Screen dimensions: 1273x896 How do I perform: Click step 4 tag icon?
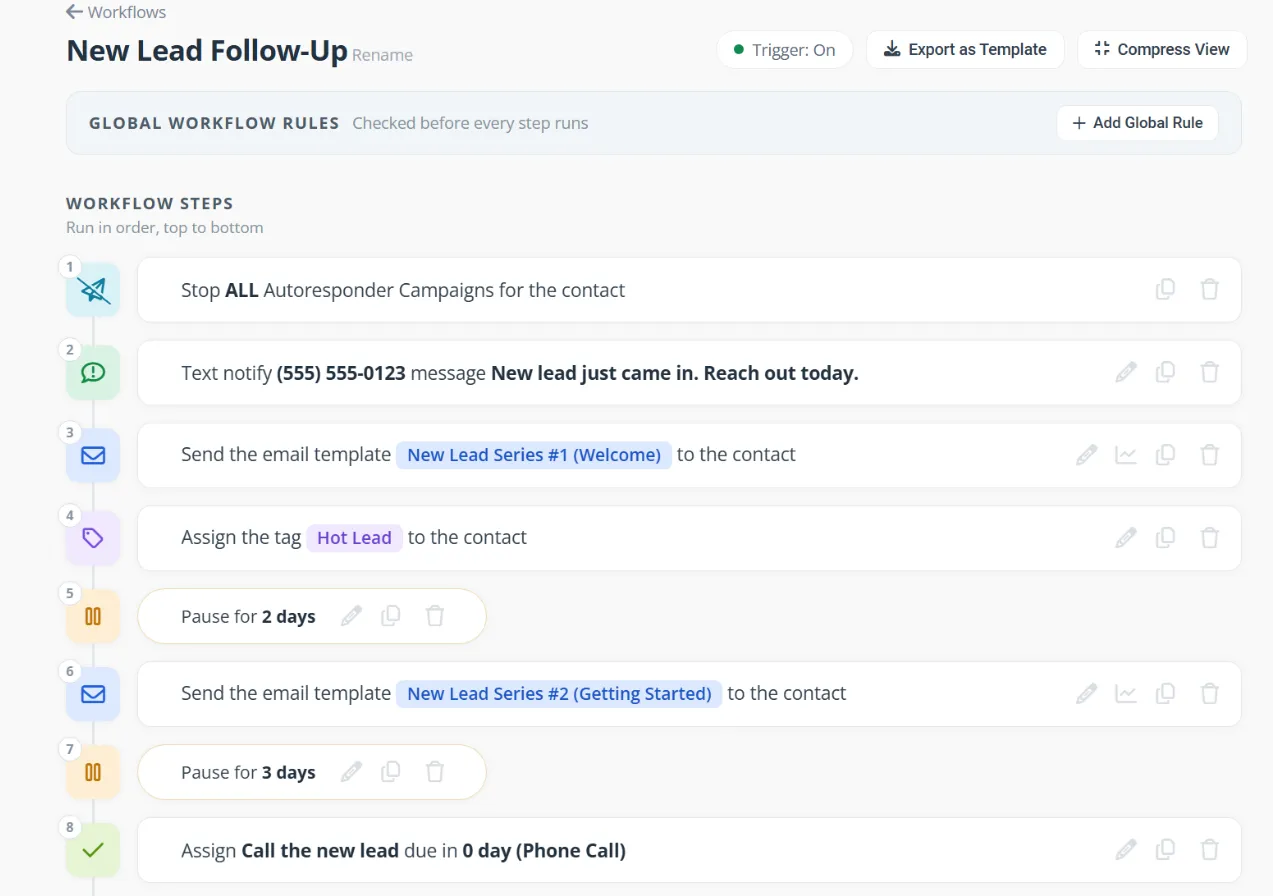click(93, 538)
